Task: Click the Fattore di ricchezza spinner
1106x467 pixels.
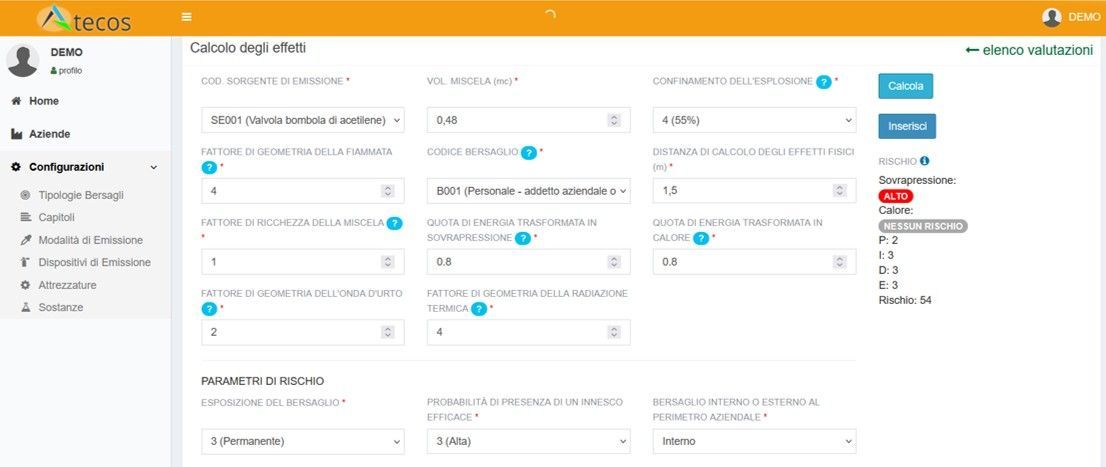Action: tap(388, 262)
